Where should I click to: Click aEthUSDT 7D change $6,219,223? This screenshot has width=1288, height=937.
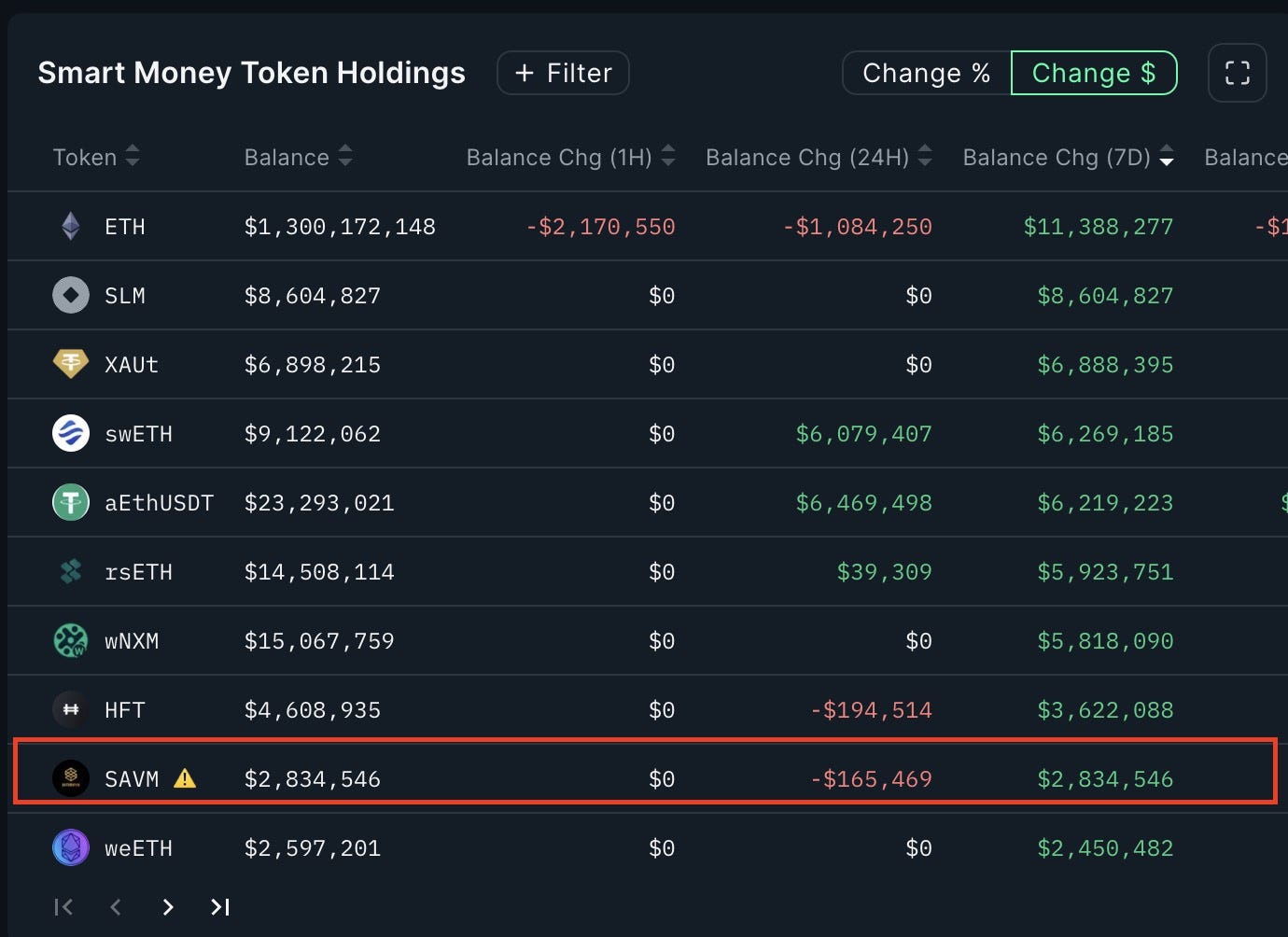coord(1105,503)
